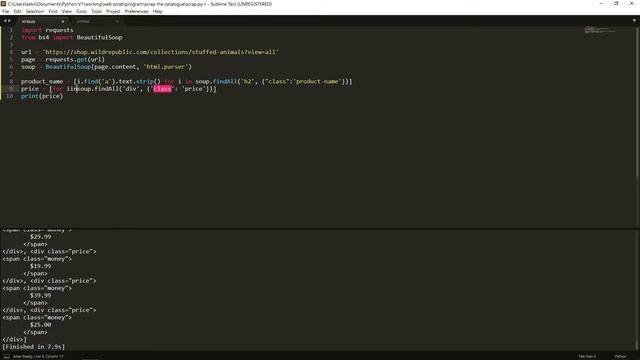Screen dimensions: 640x360
Task: Click the code minimap preview
Action: [600, 30]
